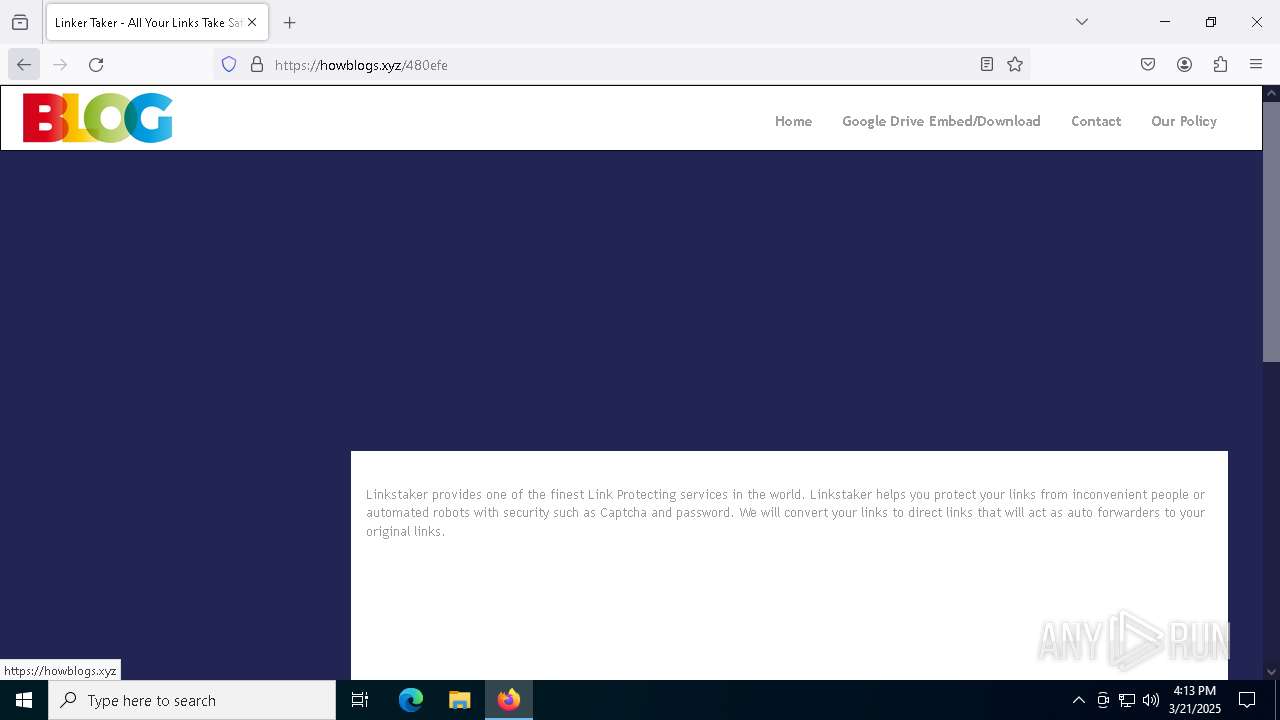Launch Microsoft Edge from the taskbar
The width and height of the screenshot is (1280, 720).
coord(411,700)
